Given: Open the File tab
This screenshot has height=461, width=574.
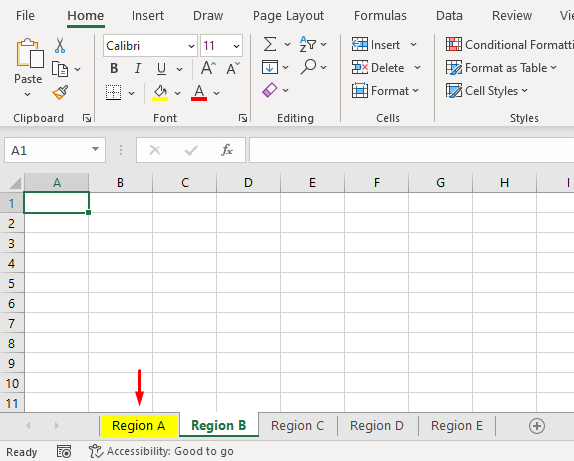Looking at the screenshot, I should (x=25, y=16).
